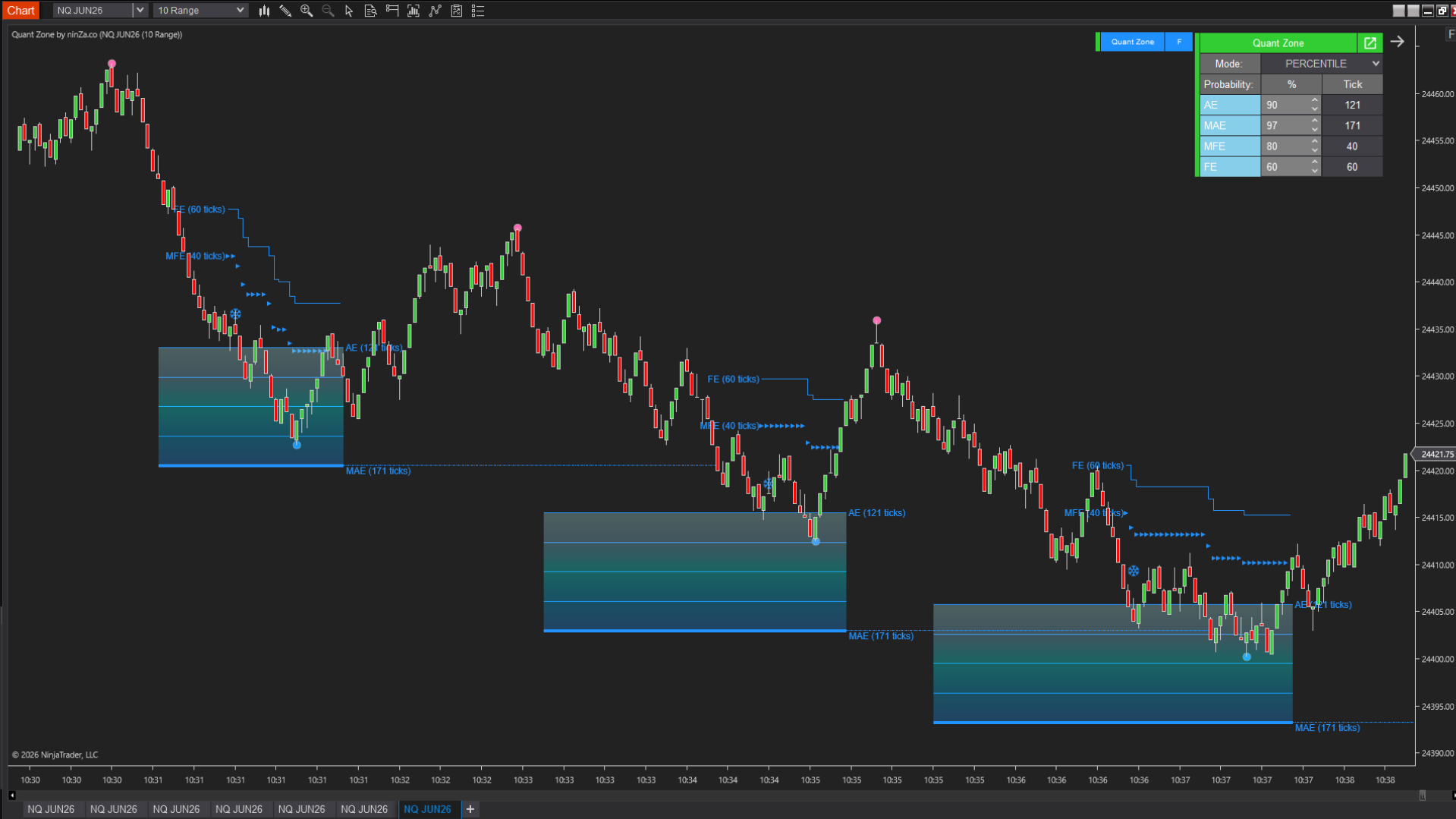Open the Data Series bars icon
The height and width of the screenshot is (819, 1456).
pyautogui.click(x=264, y=11)
